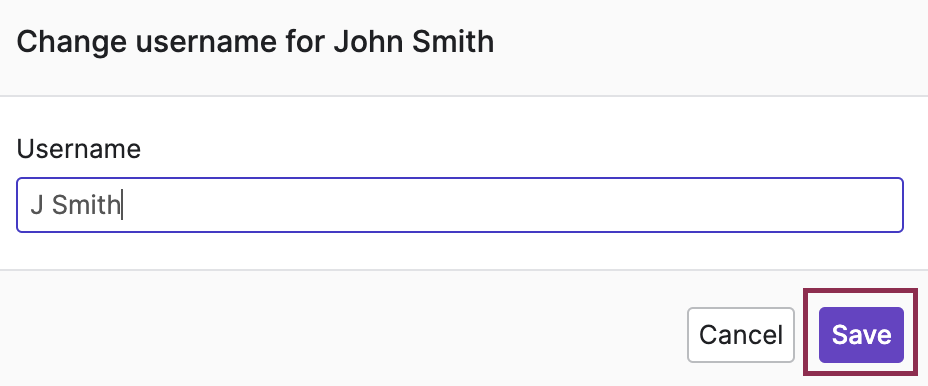Click the Cancel button
928x386 pixels.
tap(740, 335)
